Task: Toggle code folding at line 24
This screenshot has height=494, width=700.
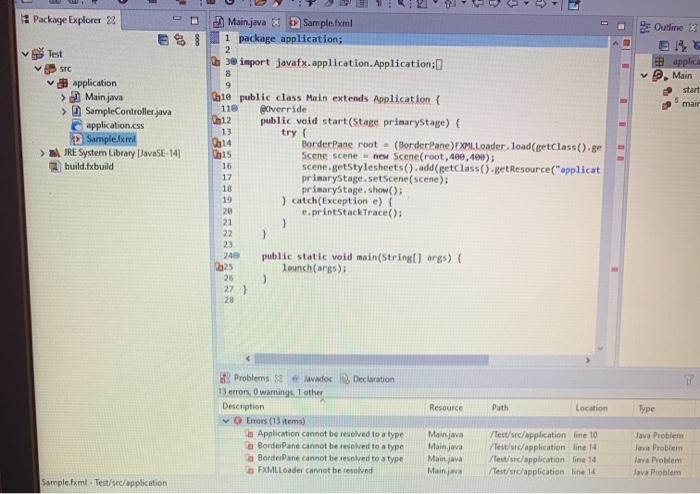Action: pyautogui.click(x=237, y=256)
